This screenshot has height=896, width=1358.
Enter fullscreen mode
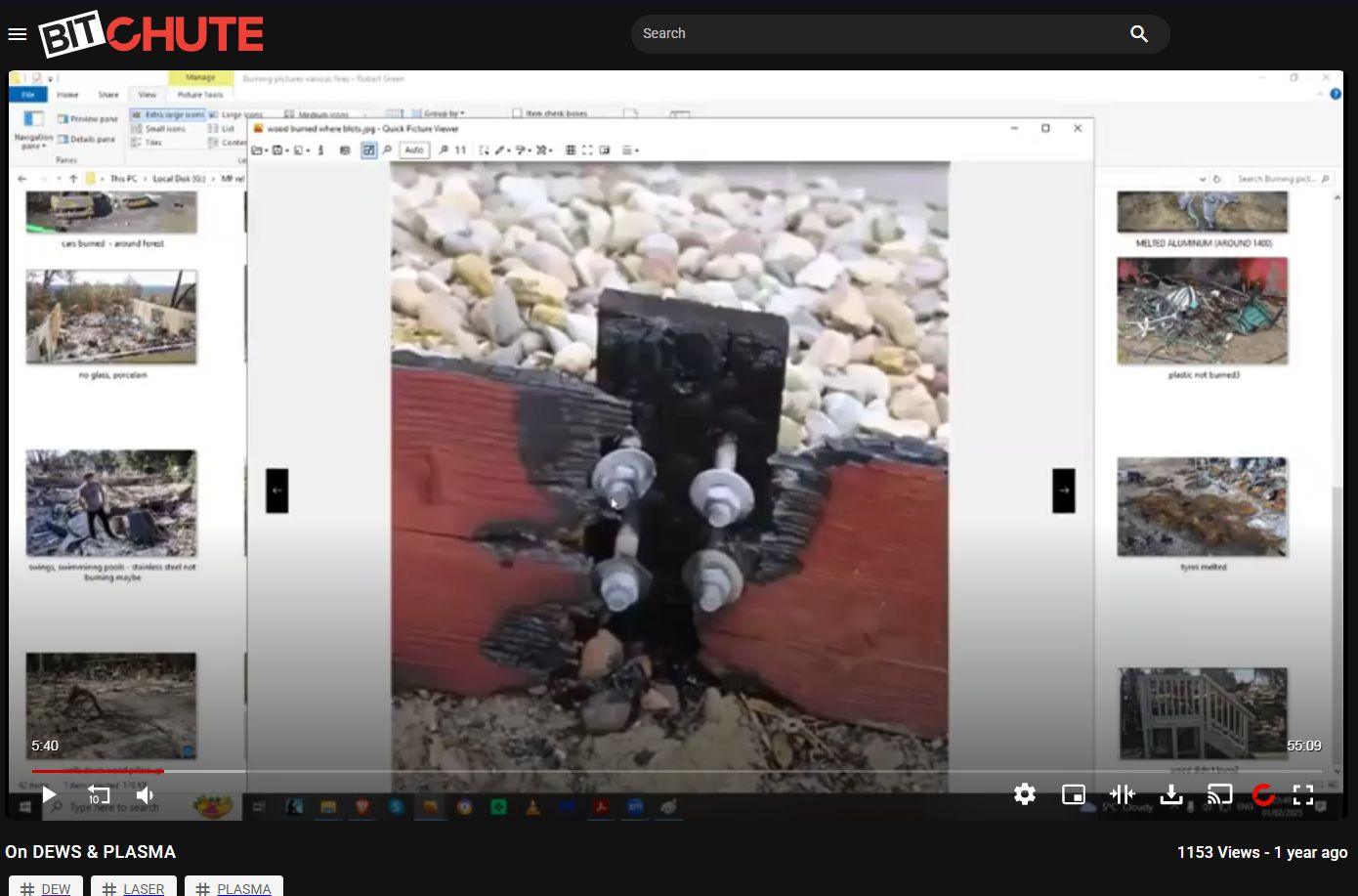click(1303, 794)
